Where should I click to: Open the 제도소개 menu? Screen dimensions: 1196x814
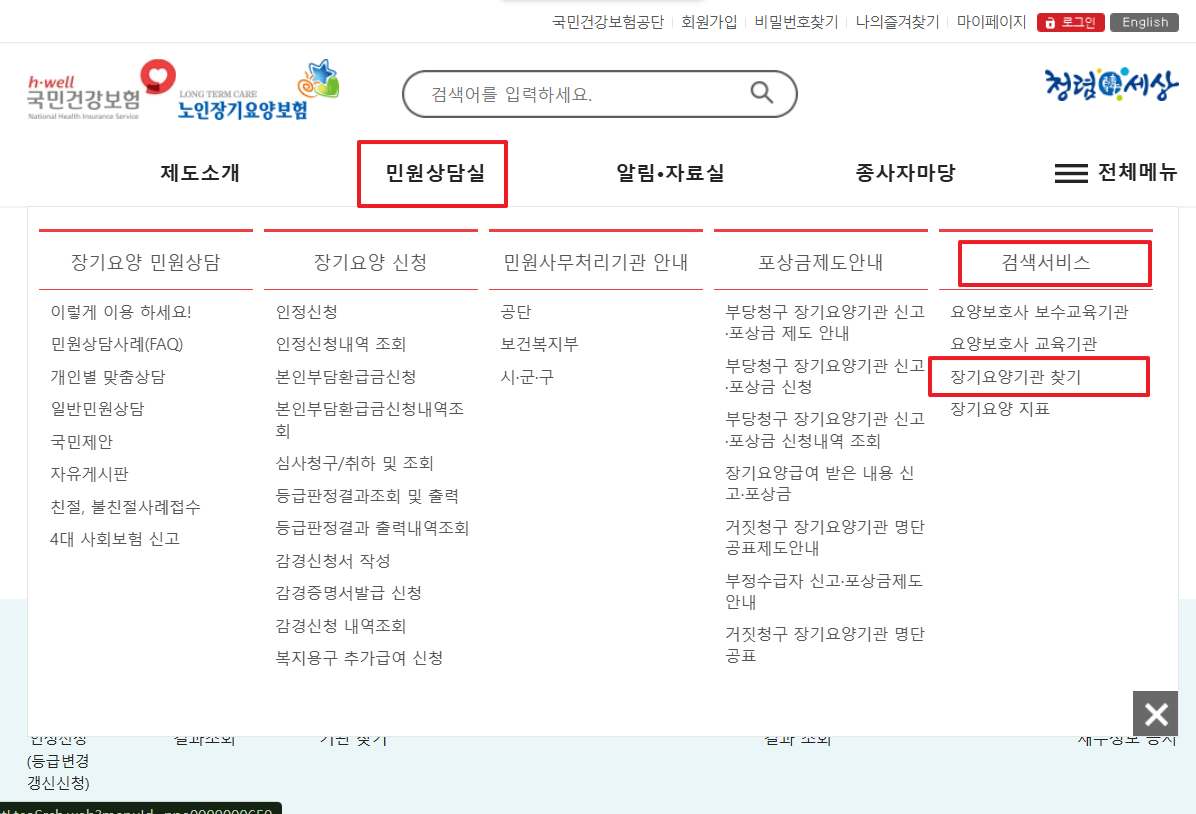[x=198, y=172]
